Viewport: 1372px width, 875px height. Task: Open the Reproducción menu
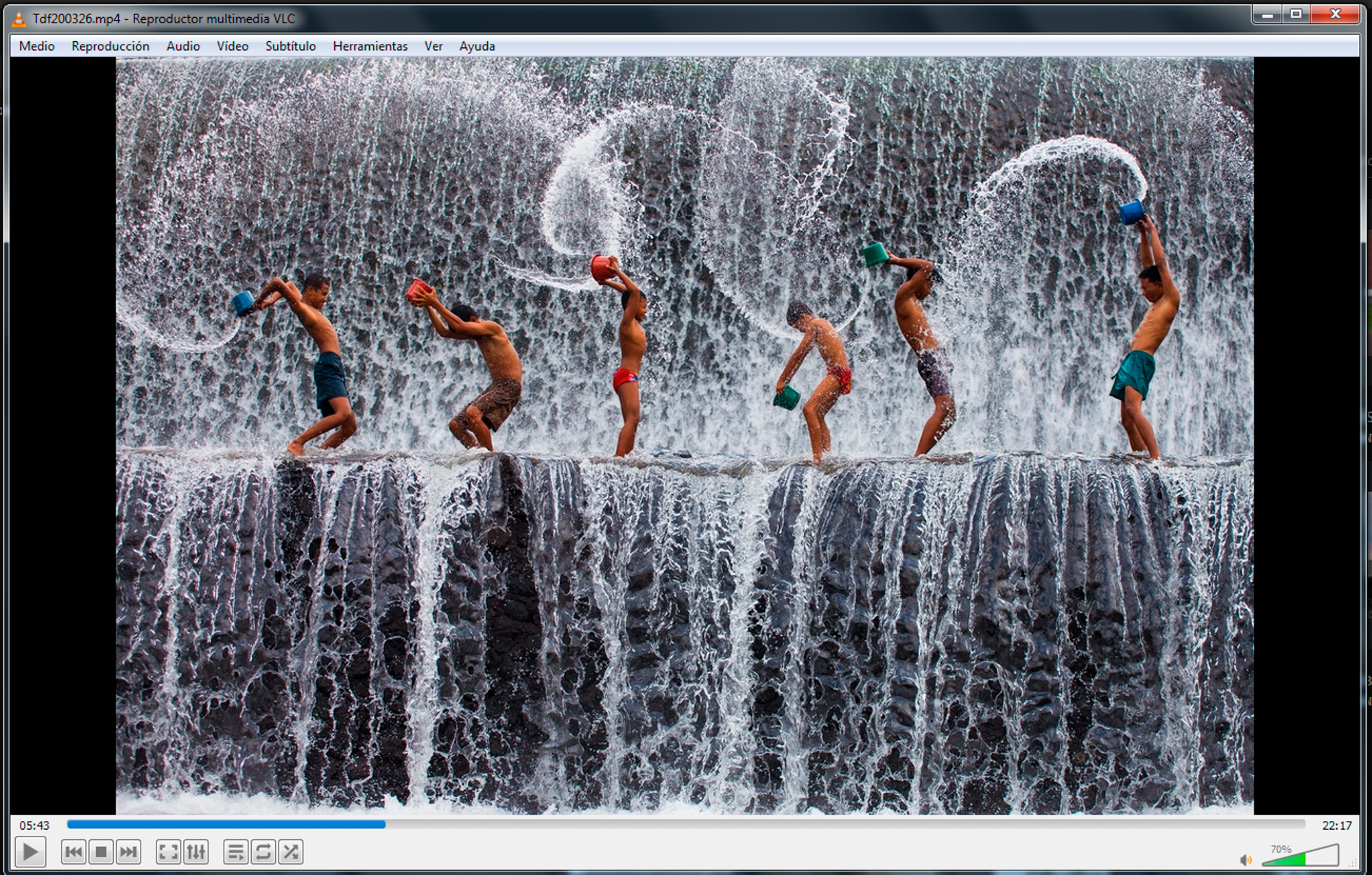[110, 46]
